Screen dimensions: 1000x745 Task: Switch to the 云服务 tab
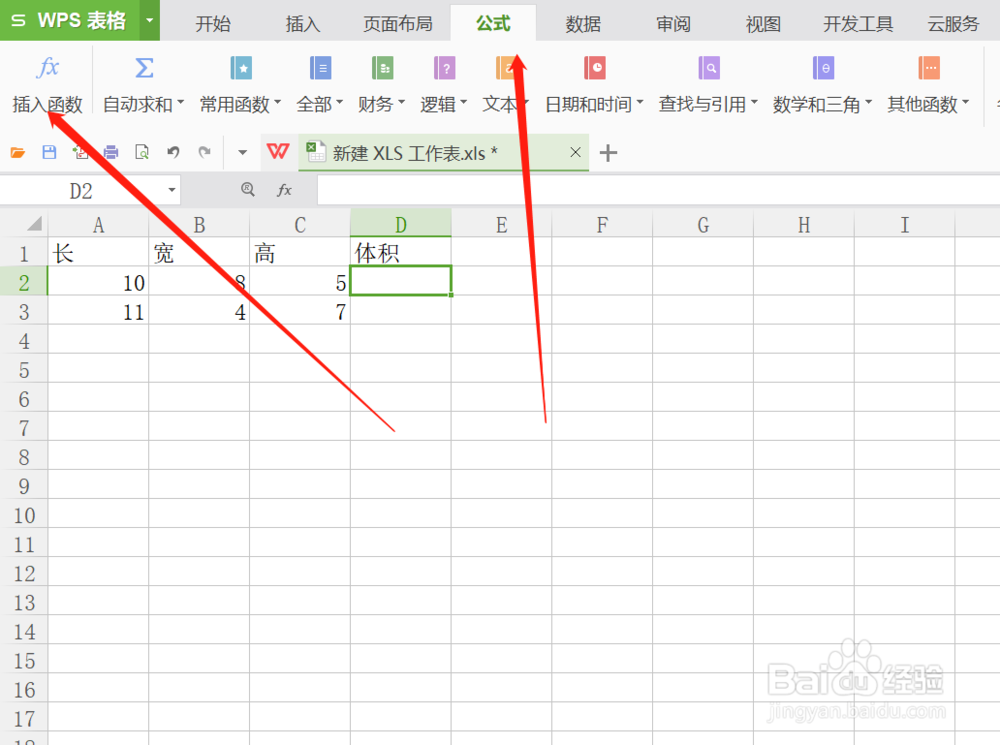953,24
